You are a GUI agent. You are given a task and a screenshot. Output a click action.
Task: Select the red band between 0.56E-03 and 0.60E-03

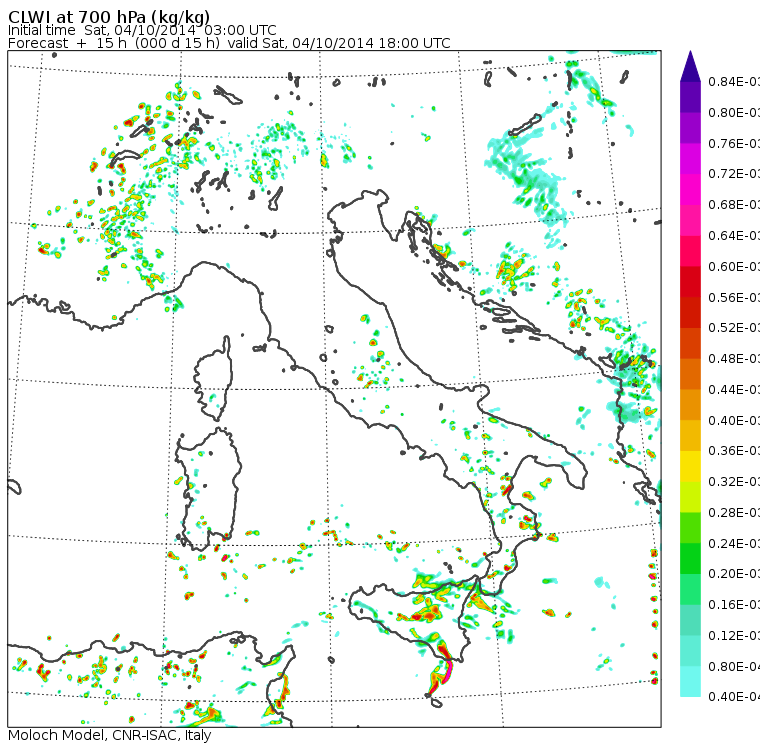(x=690, y=282)
